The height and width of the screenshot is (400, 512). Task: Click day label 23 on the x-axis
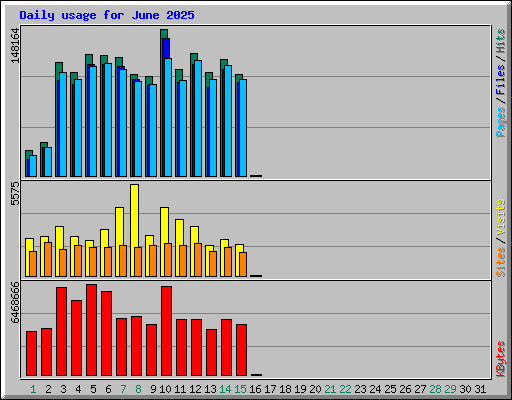point(360,389)
